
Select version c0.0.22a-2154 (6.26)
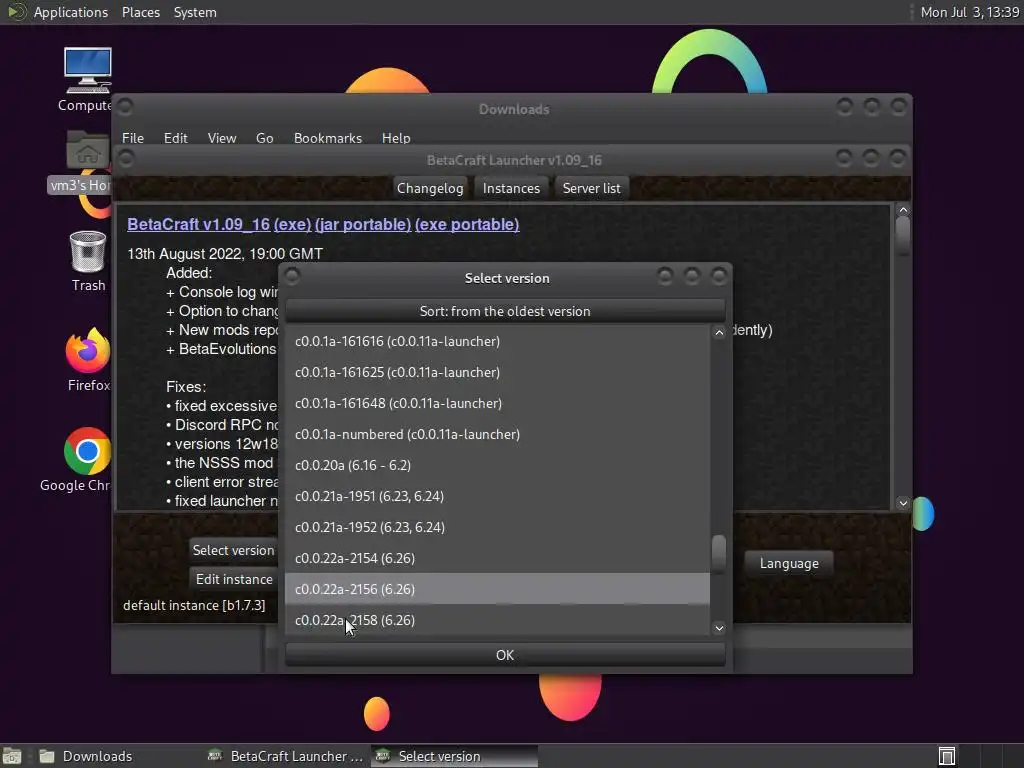(497, 558)
